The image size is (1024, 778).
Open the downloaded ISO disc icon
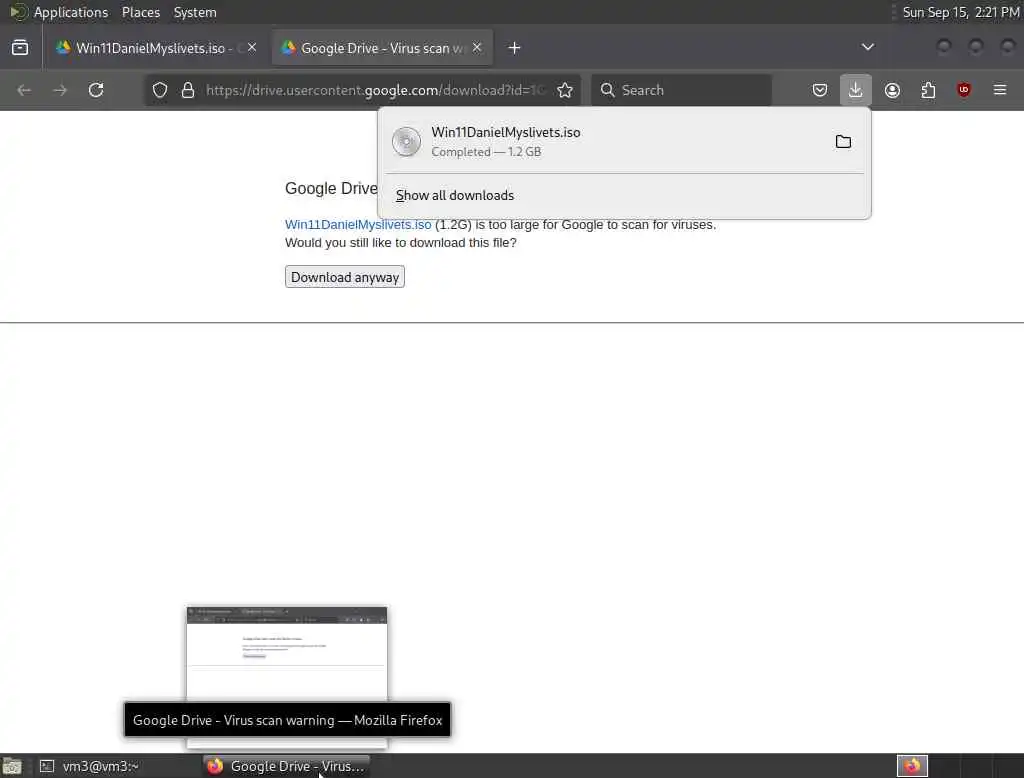coord(406,142)
